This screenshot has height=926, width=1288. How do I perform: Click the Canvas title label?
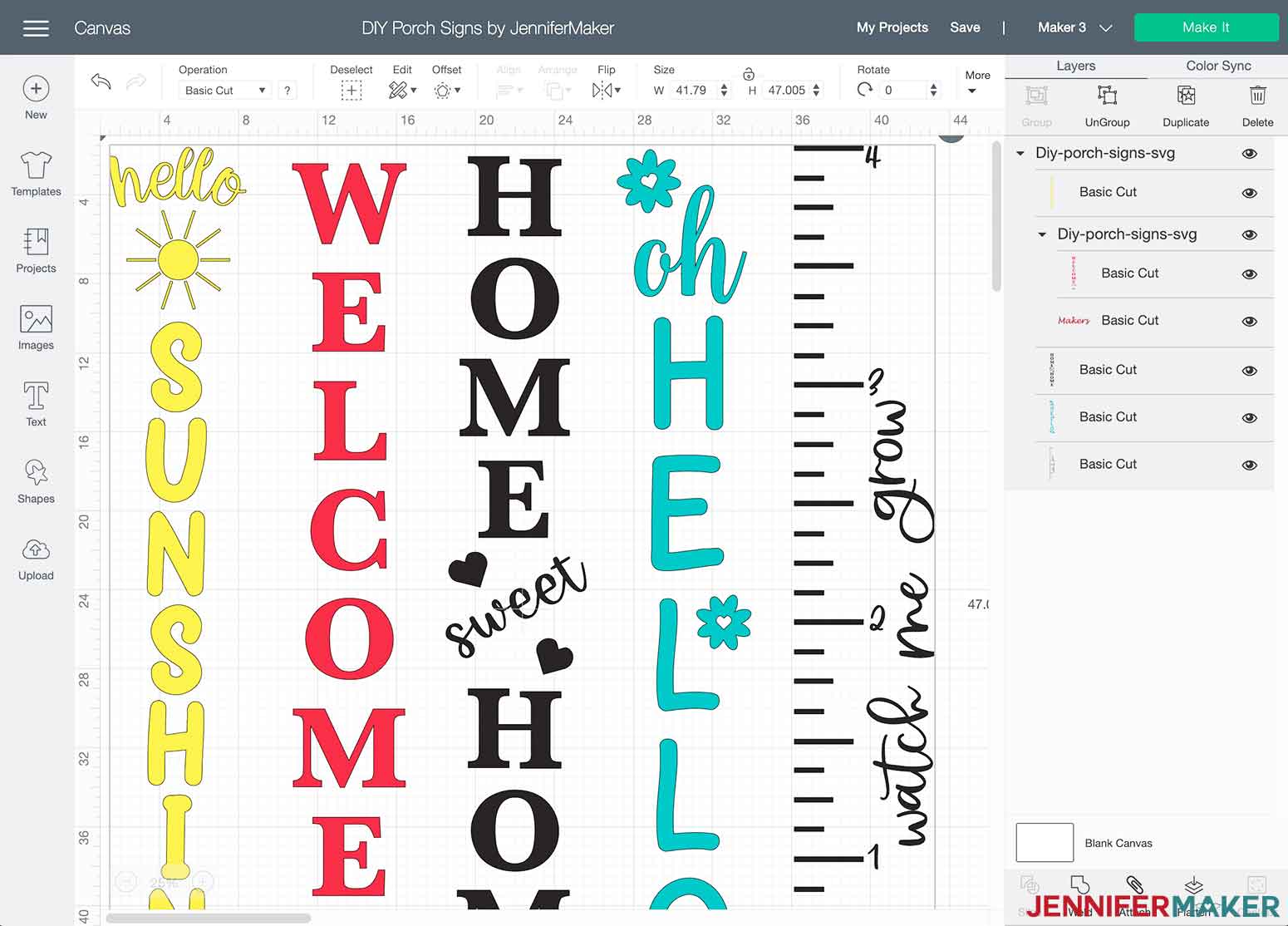click(102, 27)
